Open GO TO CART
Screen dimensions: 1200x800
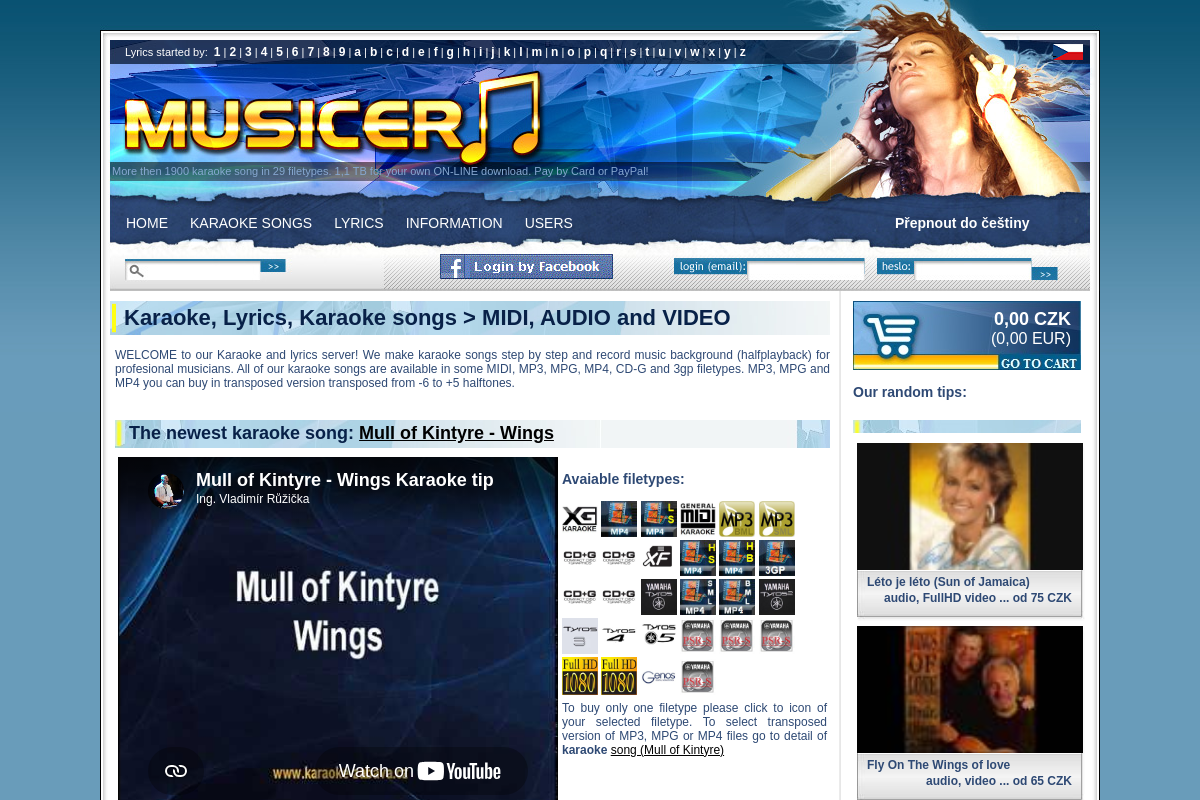coord(1038,363)
